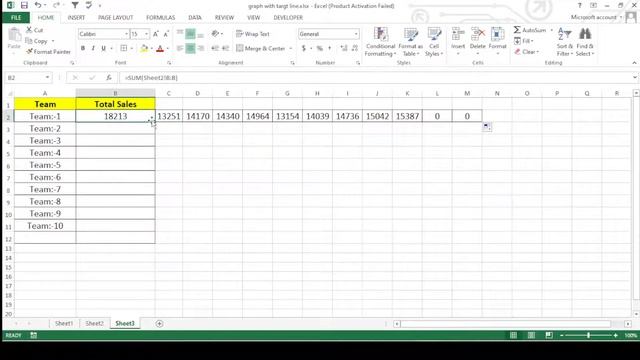
Task: Open the FILE tab
Action: click(16, 18)
